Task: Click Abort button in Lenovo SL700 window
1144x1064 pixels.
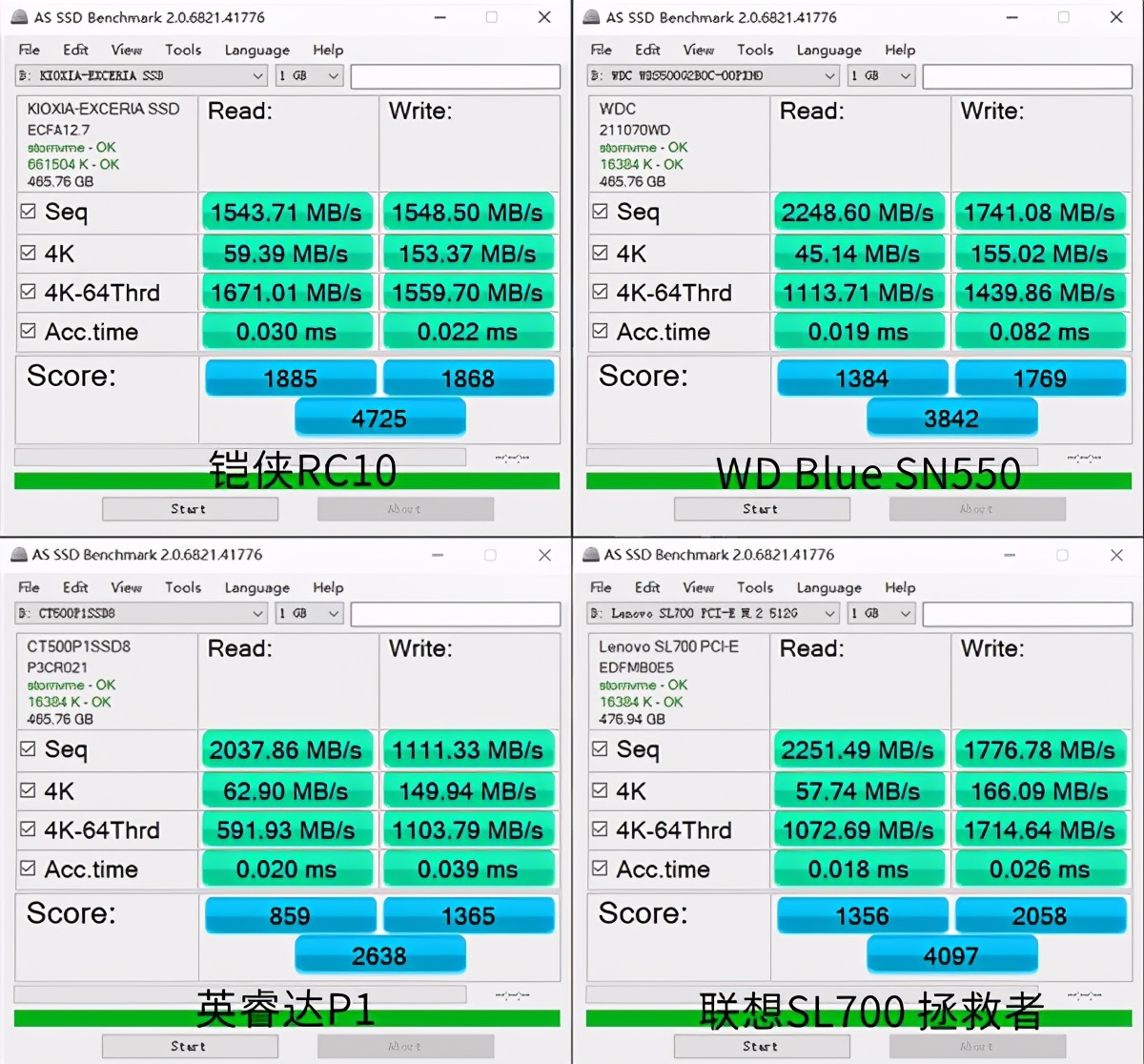Action: point(977,1046)
